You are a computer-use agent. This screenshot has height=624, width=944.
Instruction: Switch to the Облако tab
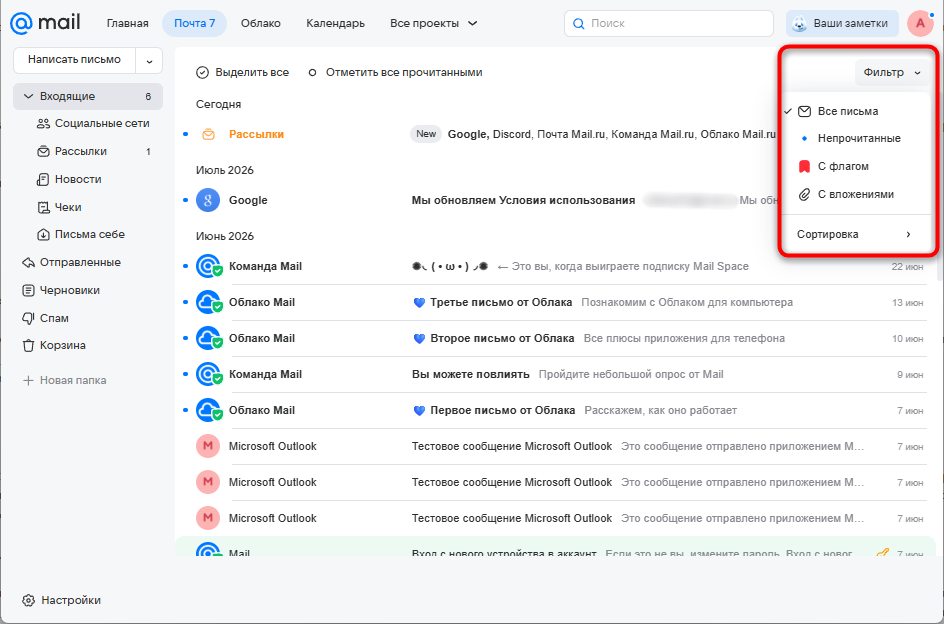261,23
